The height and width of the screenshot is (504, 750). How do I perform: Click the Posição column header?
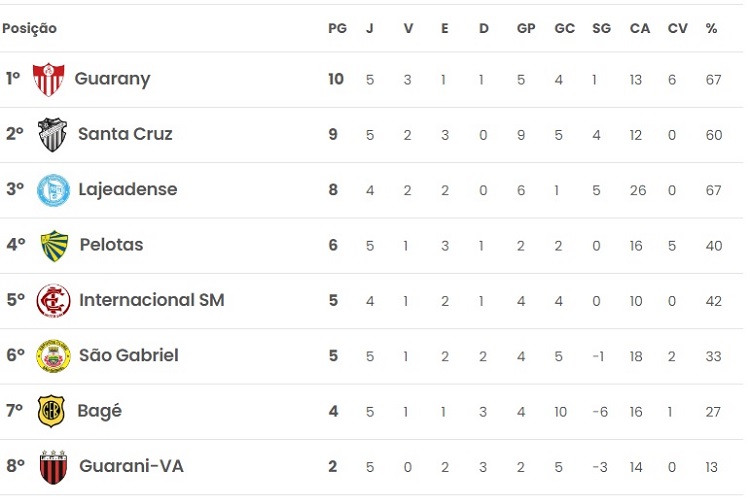point(29,28)
